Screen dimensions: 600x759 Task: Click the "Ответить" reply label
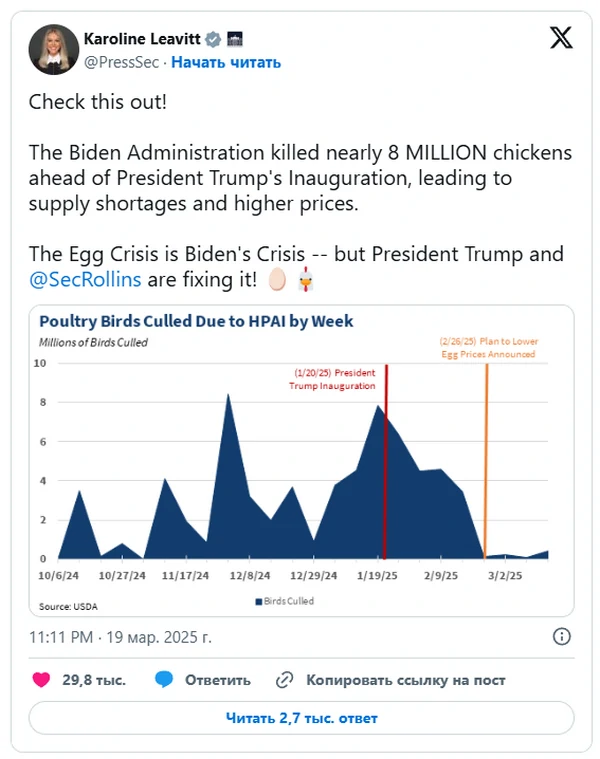[217, 680]
